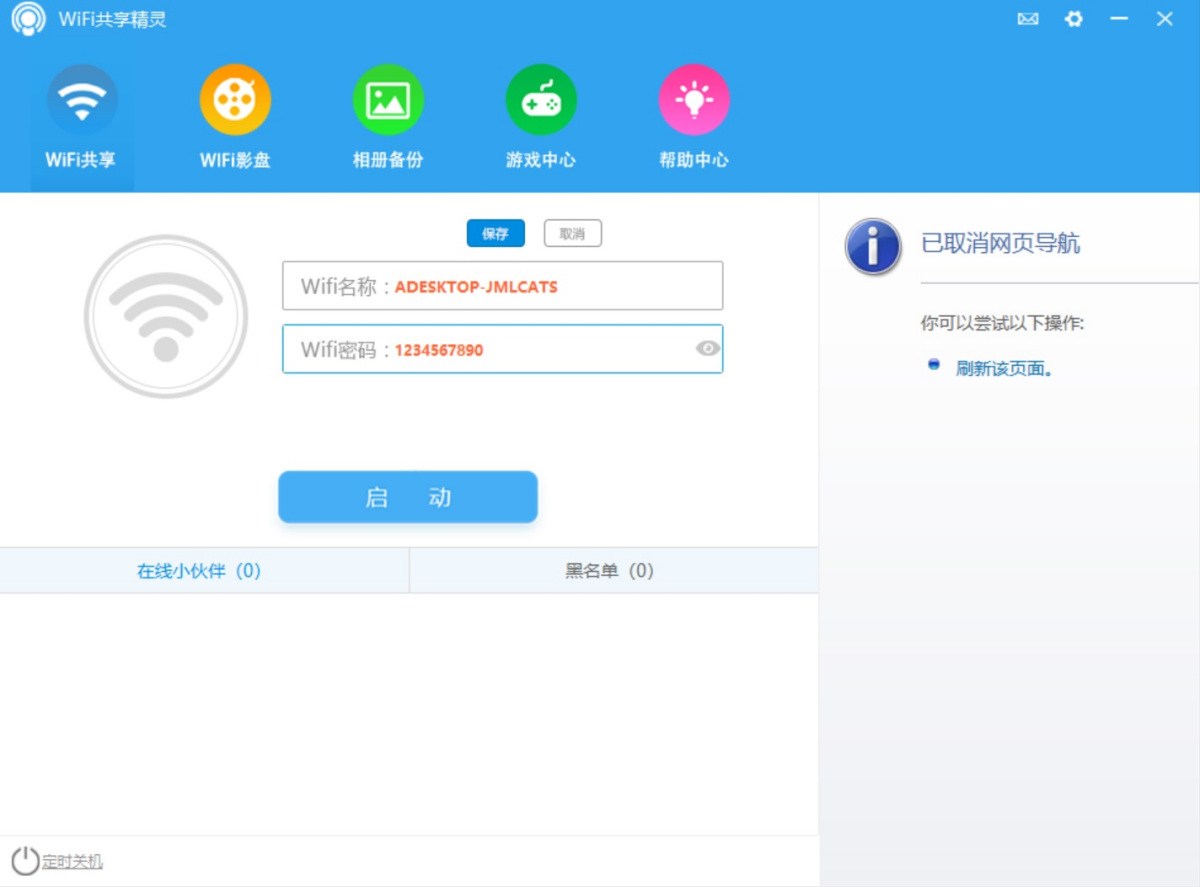Click into the Wifi名称 input field
This screenshot has height=887, width=1200.
[x=550, y=287]
